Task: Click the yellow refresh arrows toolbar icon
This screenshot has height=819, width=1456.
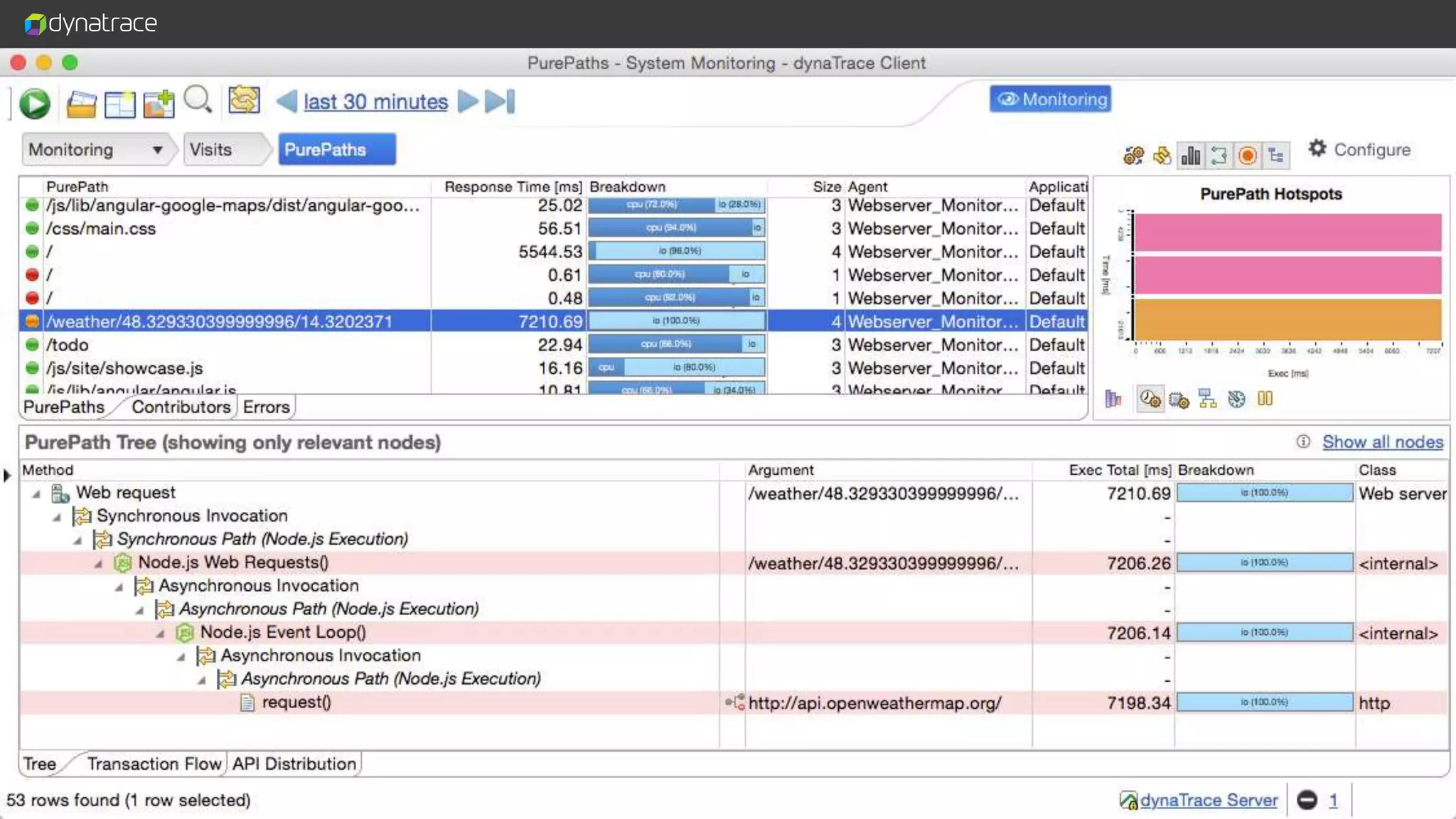Action: [244, 100]
